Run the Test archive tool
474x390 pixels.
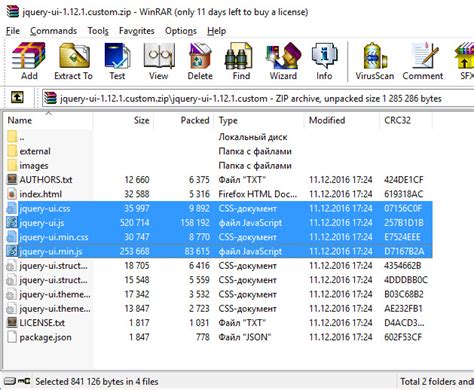(117, 61)
